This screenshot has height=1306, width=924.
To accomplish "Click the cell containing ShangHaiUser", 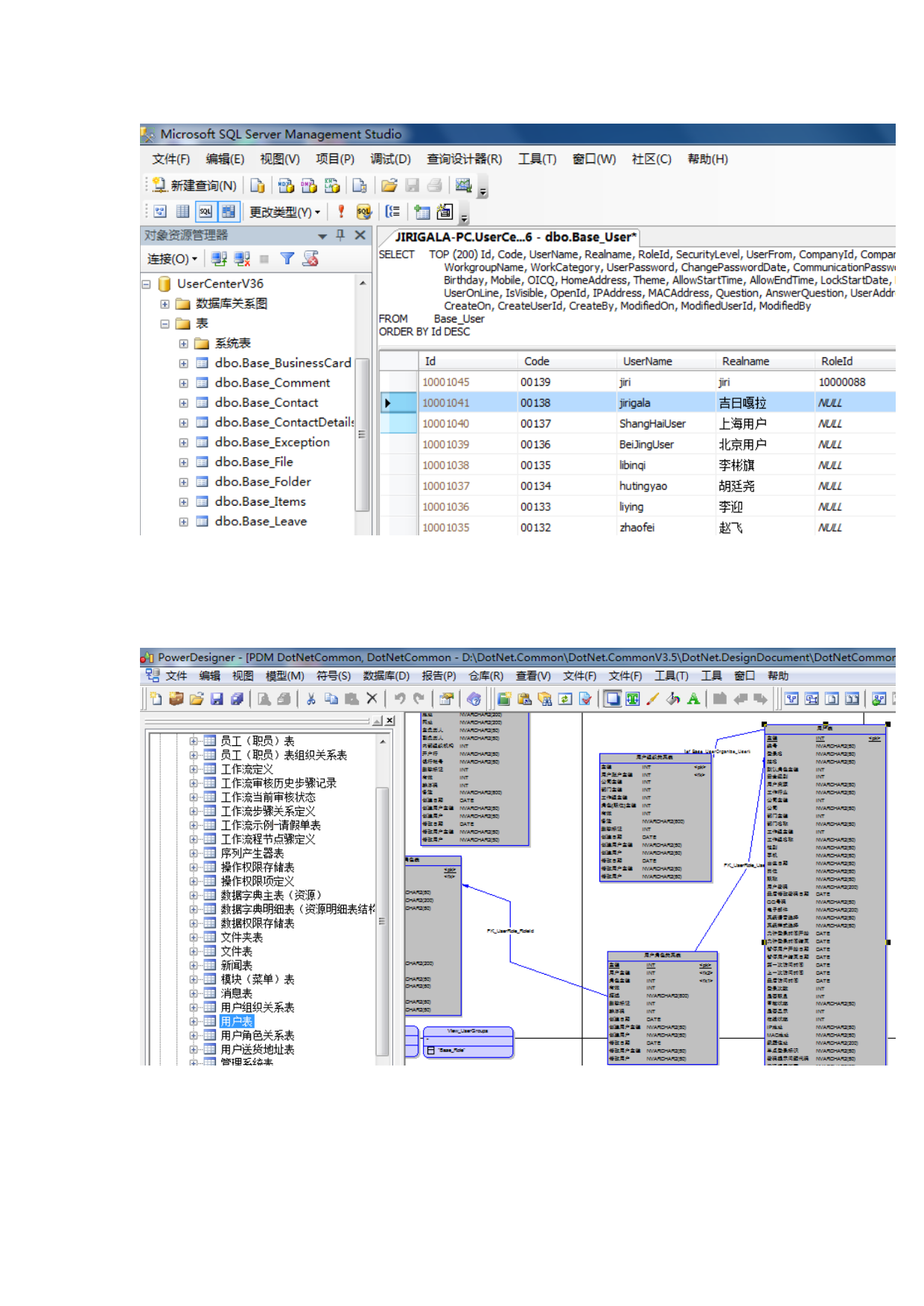I will 666,424.
